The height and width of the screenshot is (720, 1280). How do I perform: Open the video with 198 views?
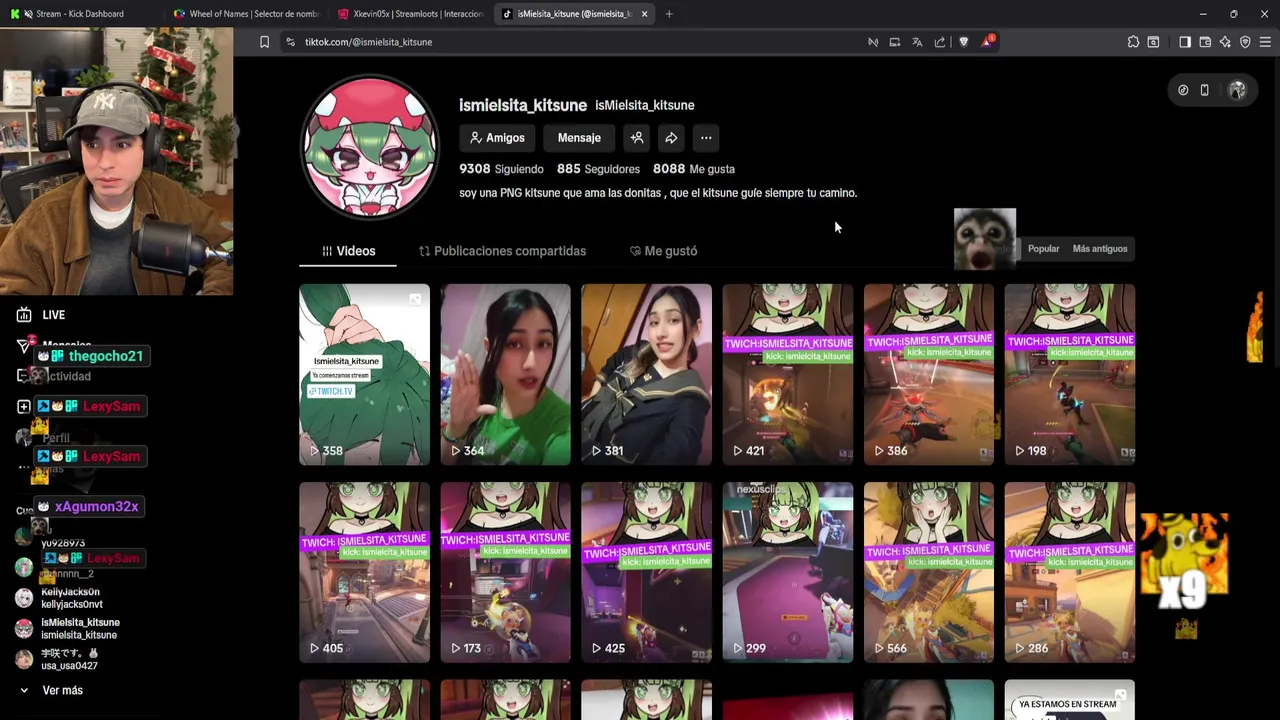1070,374
